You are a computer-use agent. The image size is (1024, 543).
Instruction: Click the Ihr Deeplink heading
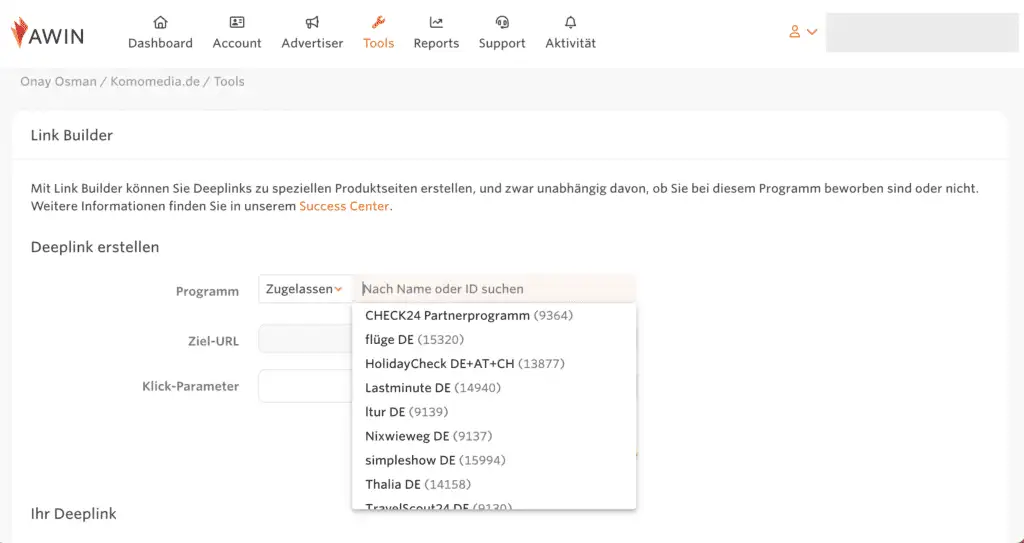74,514
